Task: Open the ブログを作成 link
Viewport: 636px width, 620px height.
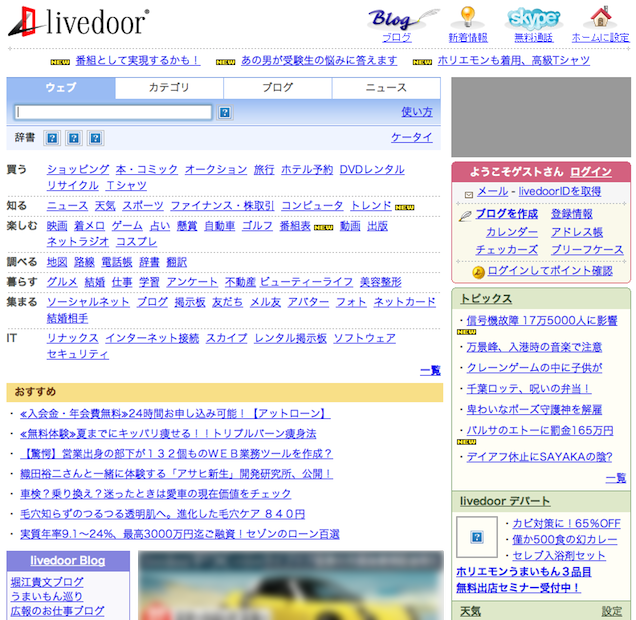Action: pos(507,214)
